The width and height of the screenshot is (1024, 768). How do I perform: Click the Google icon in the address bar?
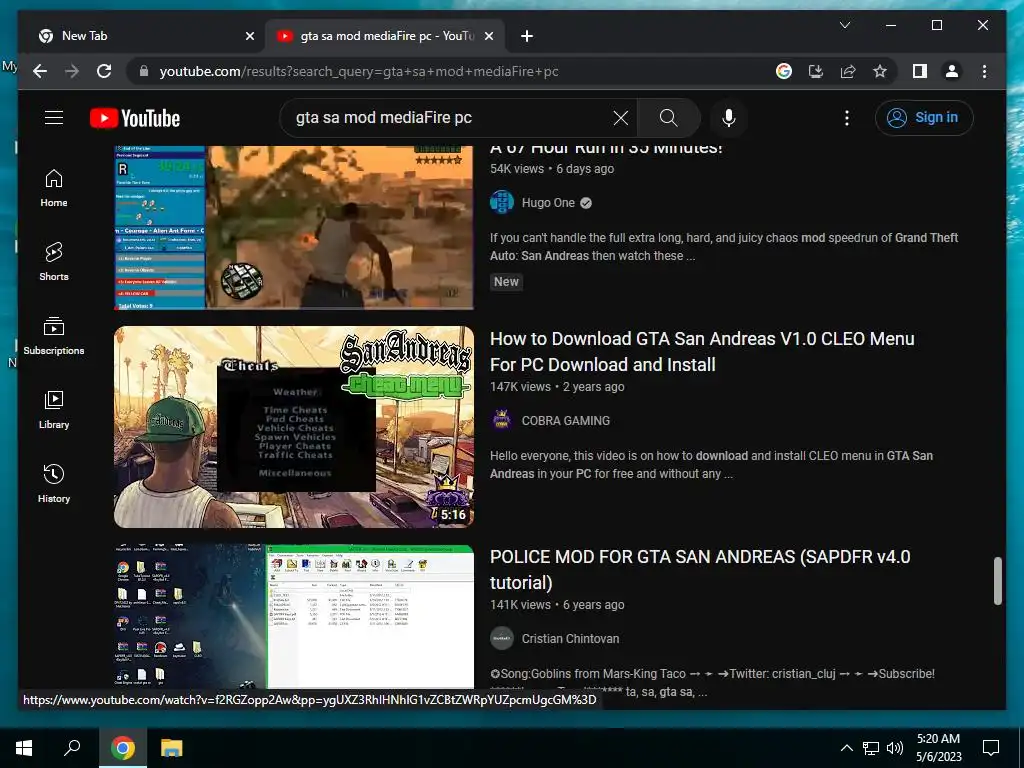coord(784,71)
